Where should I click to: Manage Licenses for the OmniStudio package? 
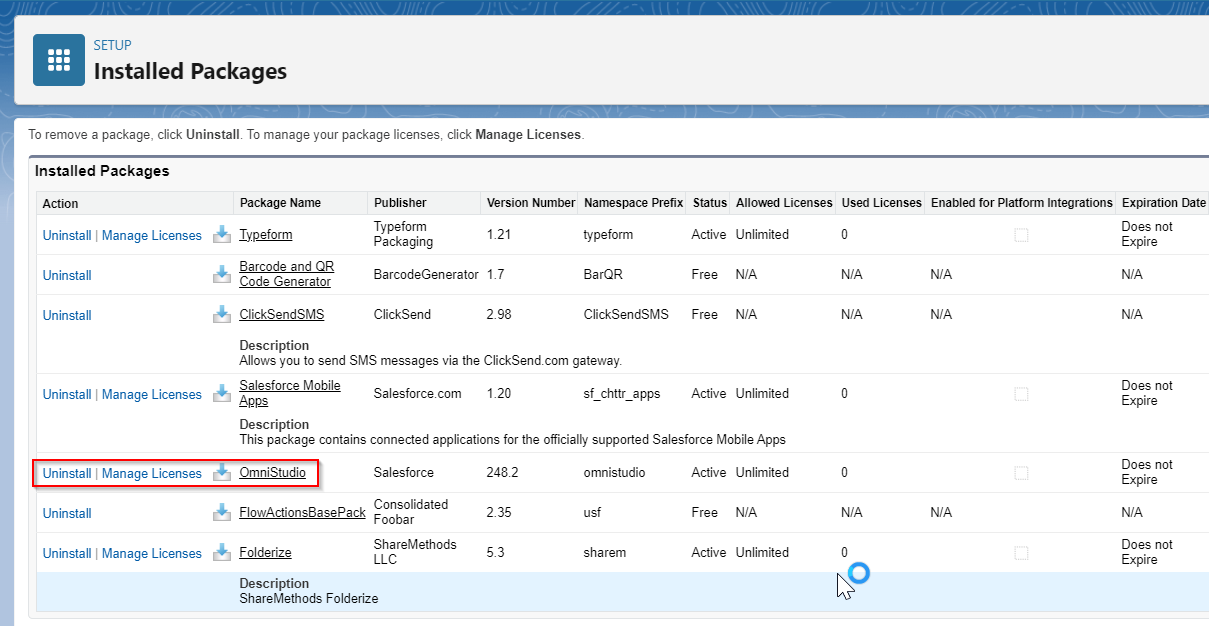[151, 472]
